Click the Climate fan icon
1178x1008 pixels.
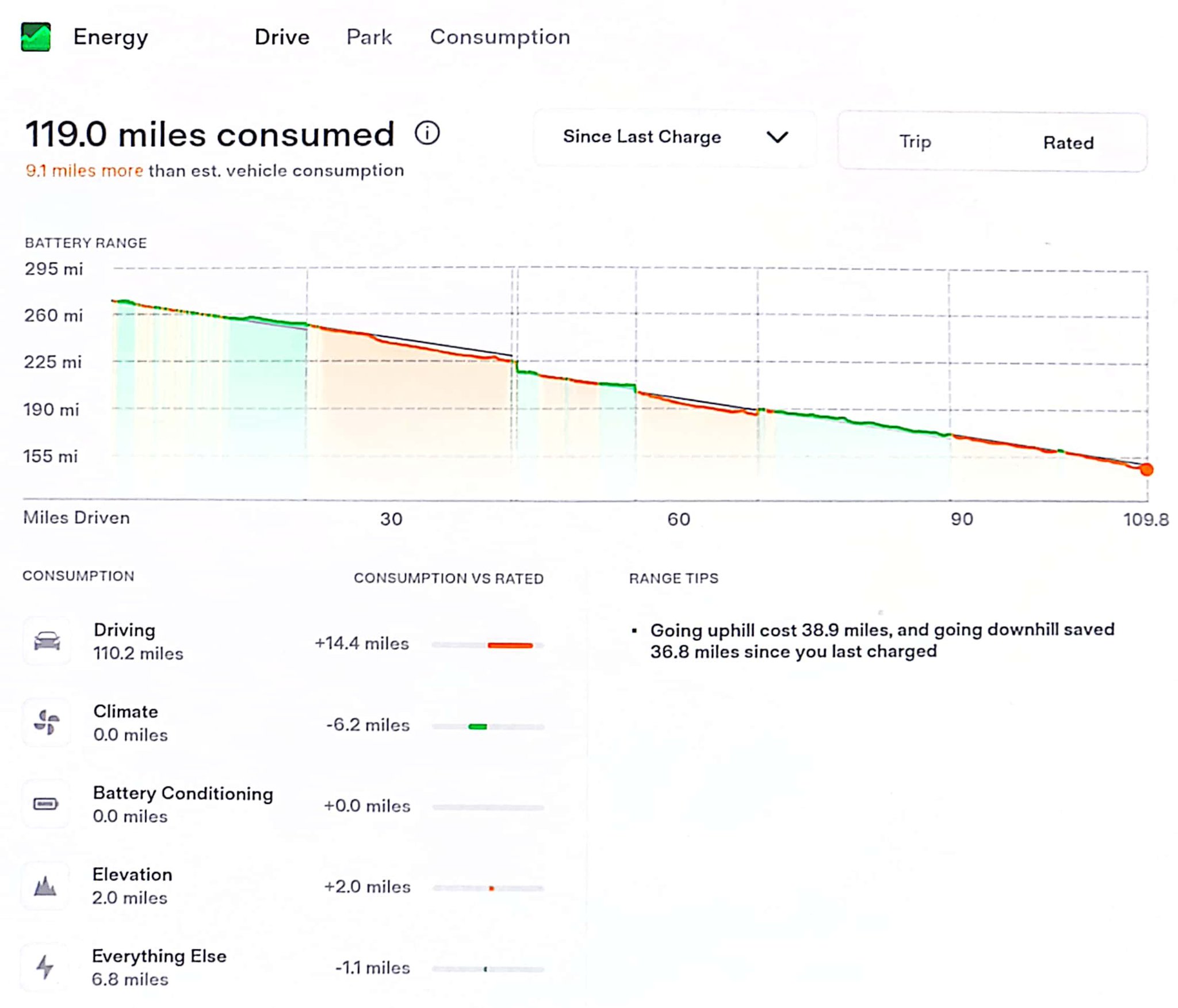pos(47,723)
